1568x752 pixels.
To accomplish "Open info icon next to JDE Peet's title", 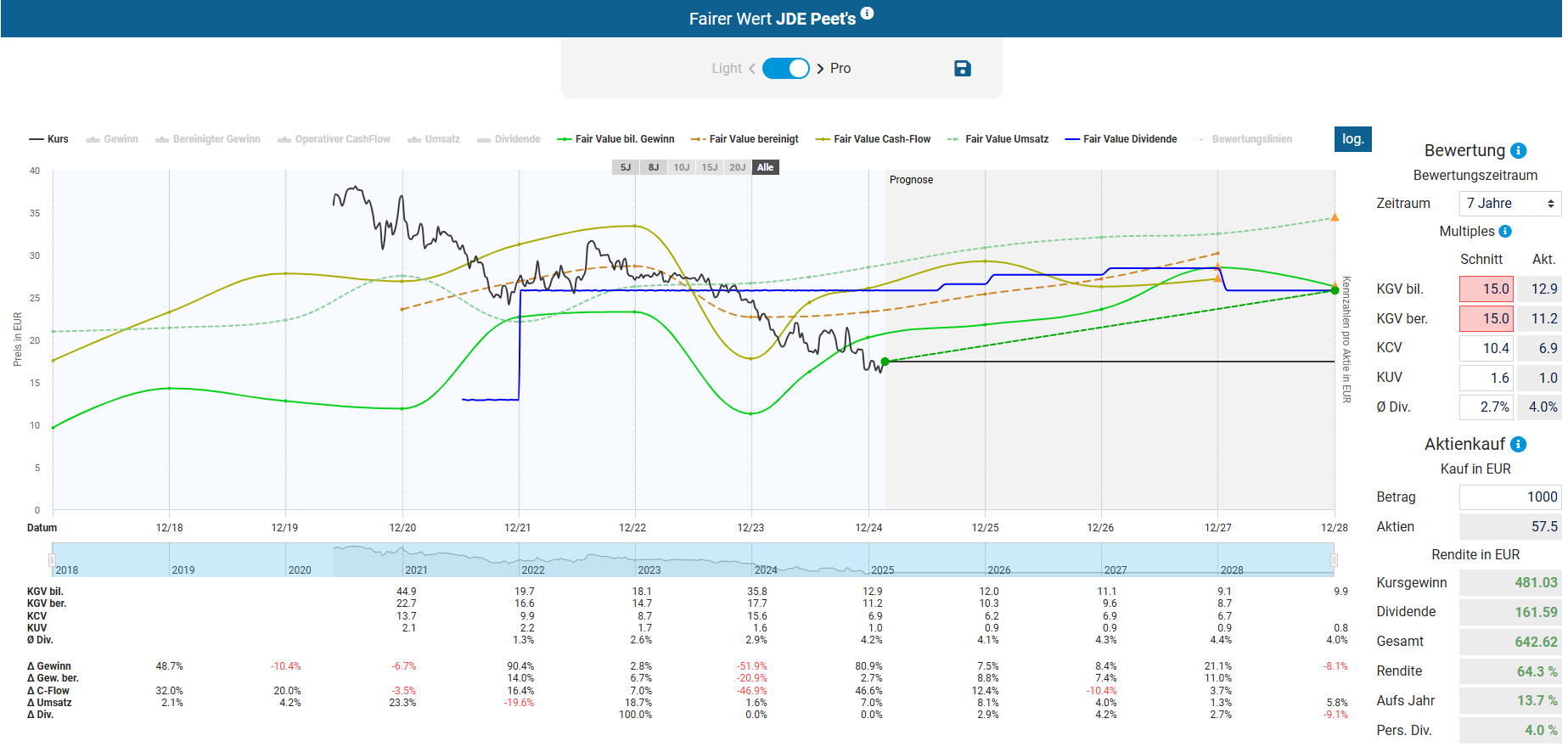I will pyautogui.click(x=867, y=14).
